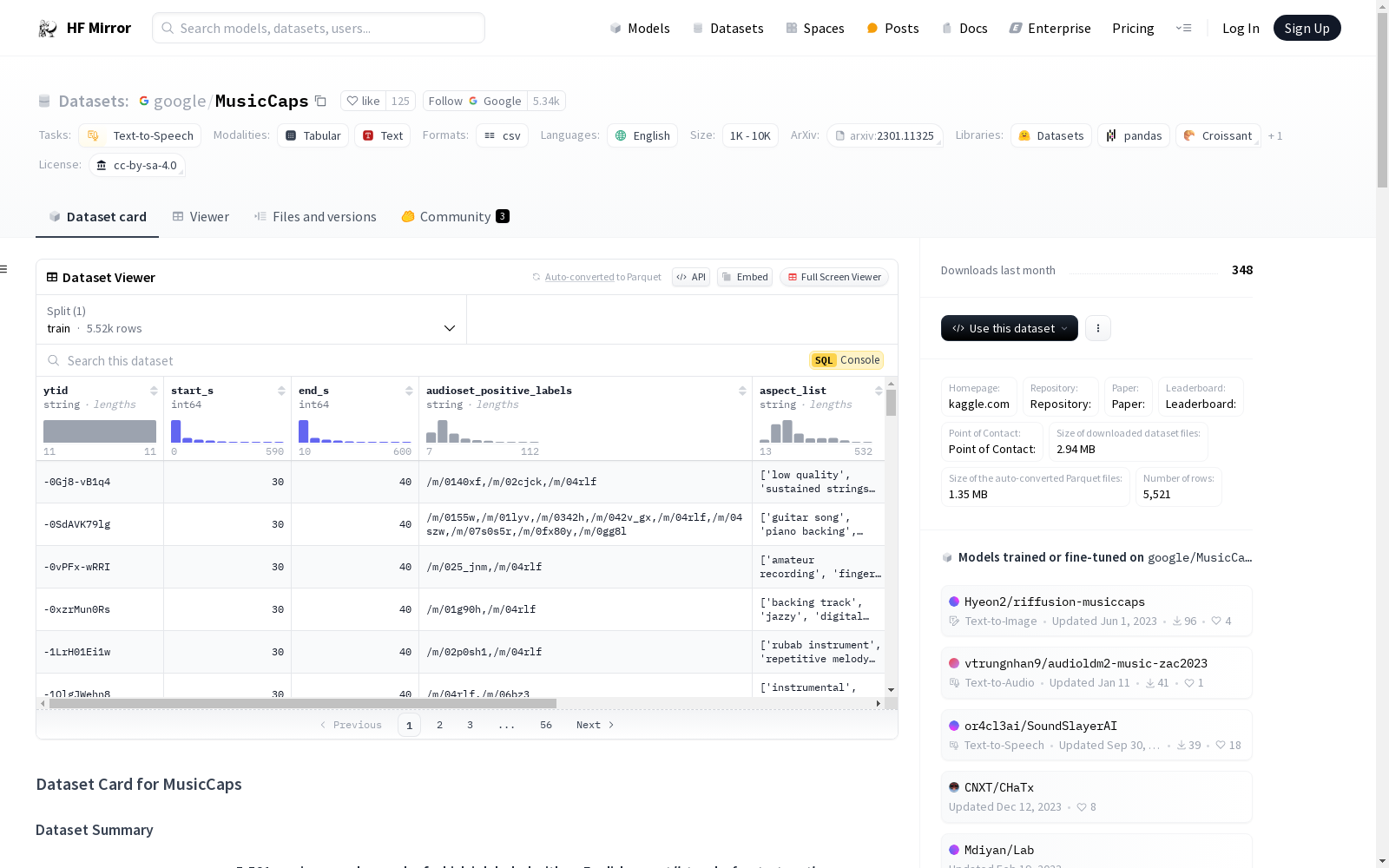Expand the +1 more libraries

[1275, 135]
